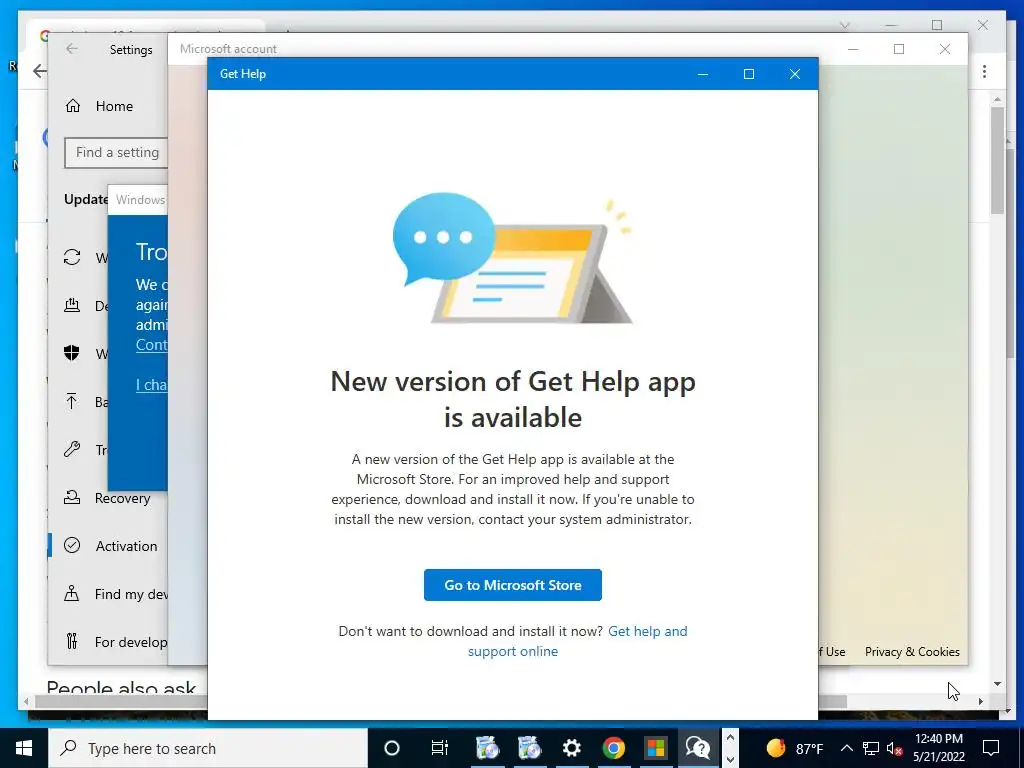1024x768 pixels.
Task: Close the Microsoft account window
Action: click(944, 49)
